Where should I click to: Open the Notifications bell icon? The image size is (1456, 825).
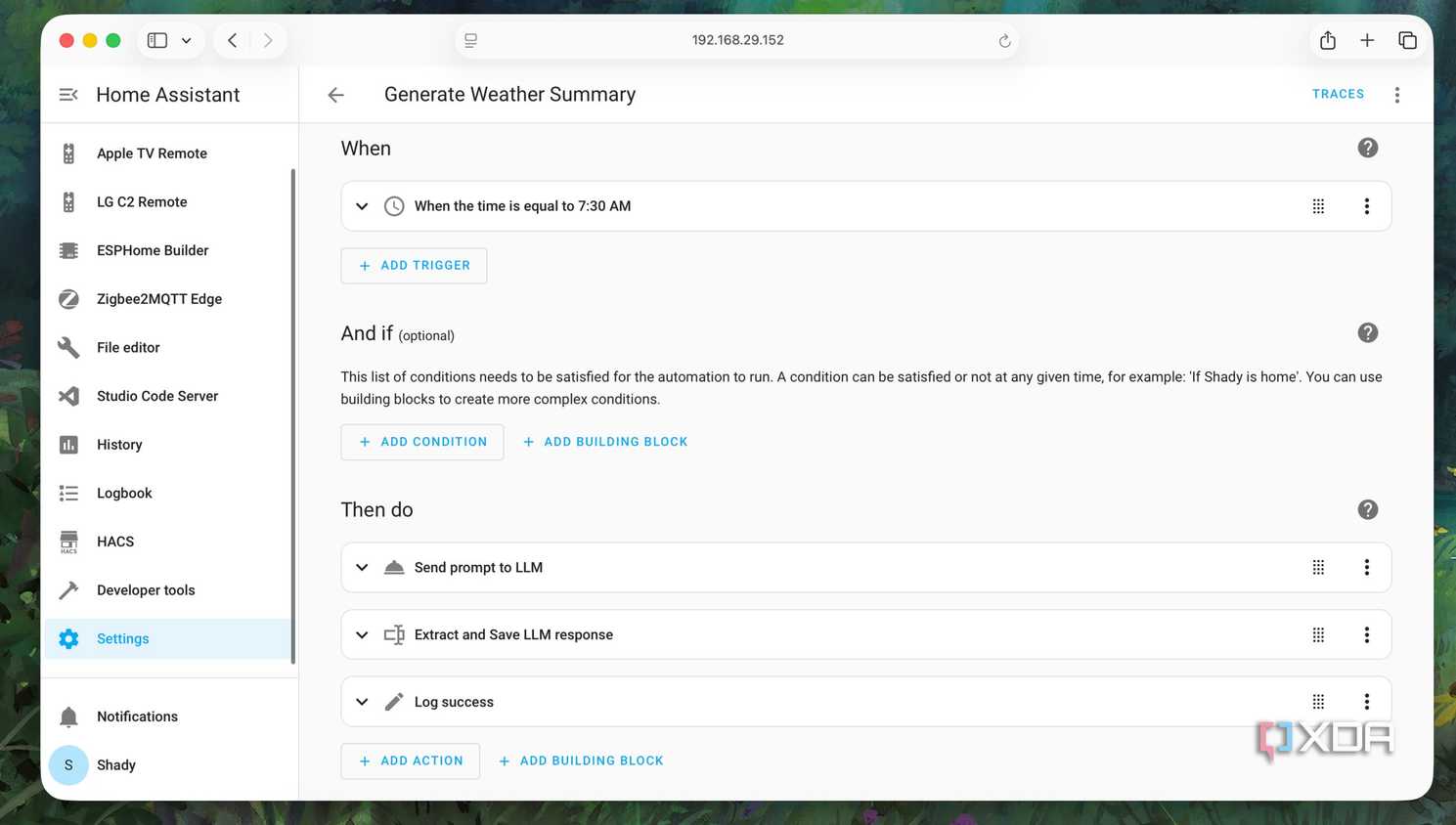coord(68,716)
